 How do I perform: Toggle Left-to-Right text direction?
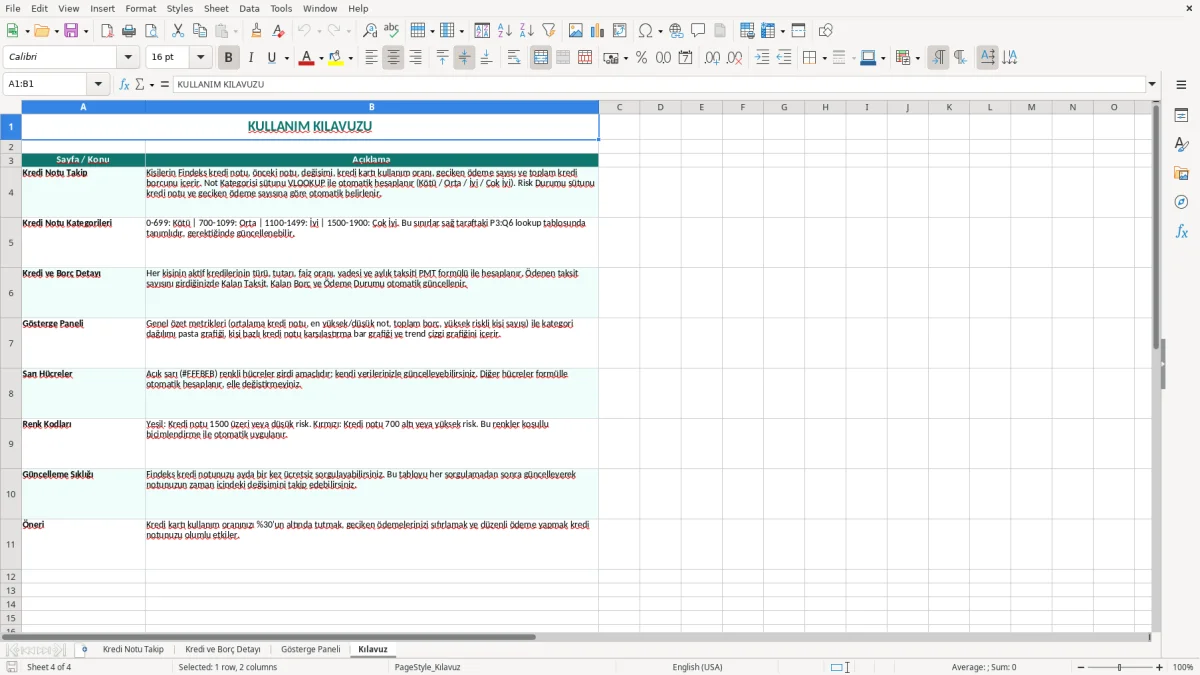[x=938, y=58]
